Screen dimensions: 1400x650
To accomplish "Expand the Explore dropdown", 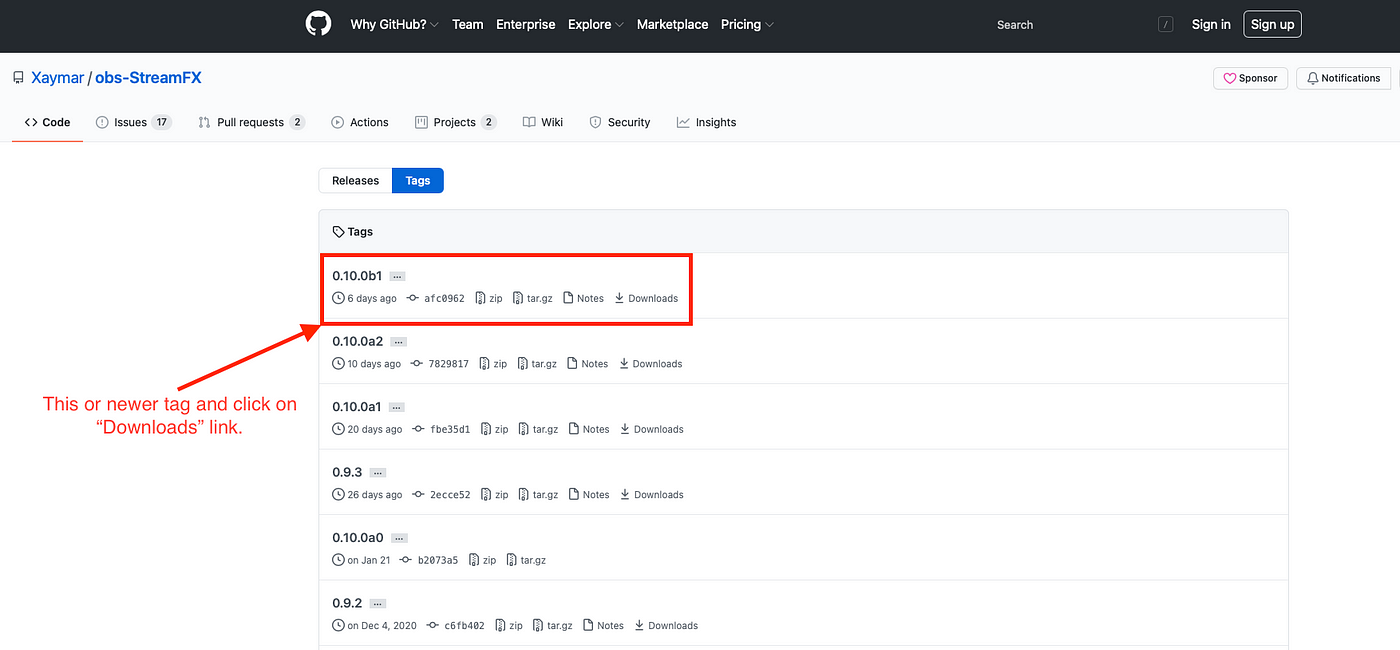I will (x=596, y=24).
